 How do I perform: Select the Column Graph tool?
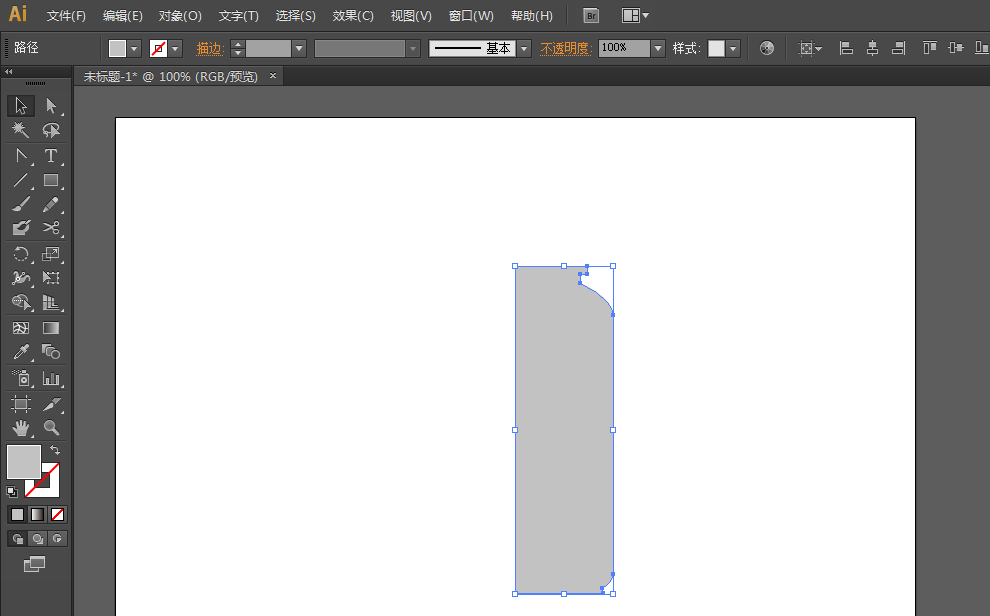[x=51, y=378]
